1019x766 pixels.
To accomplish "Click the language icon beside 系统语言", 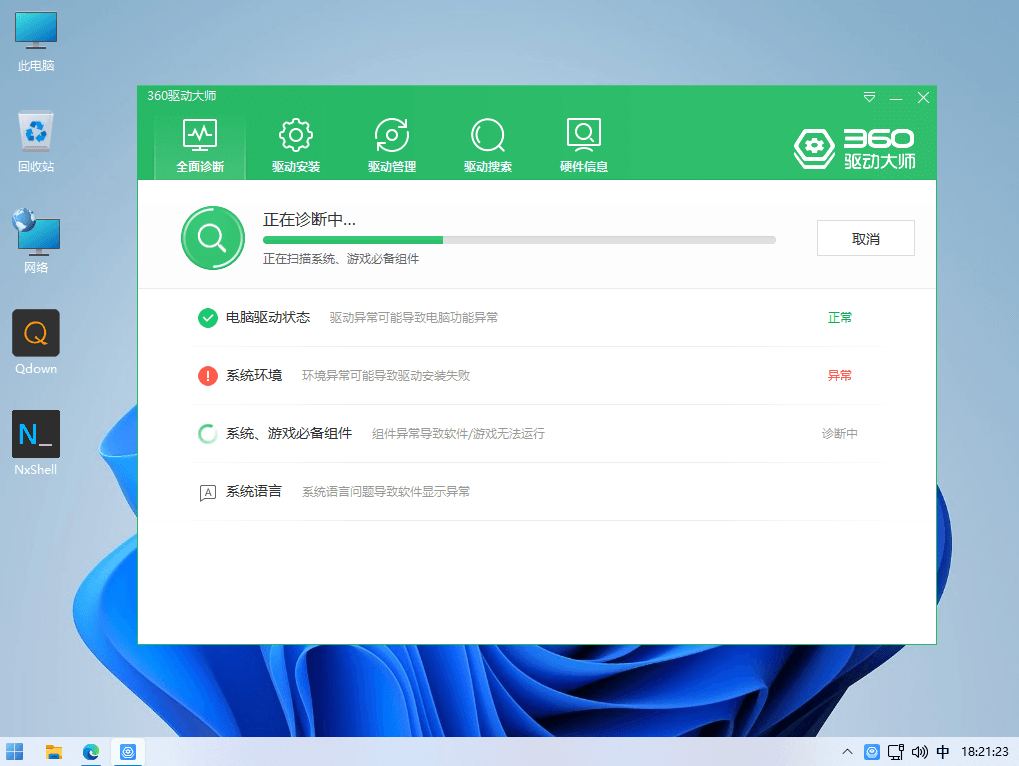I will click(208, 492).
